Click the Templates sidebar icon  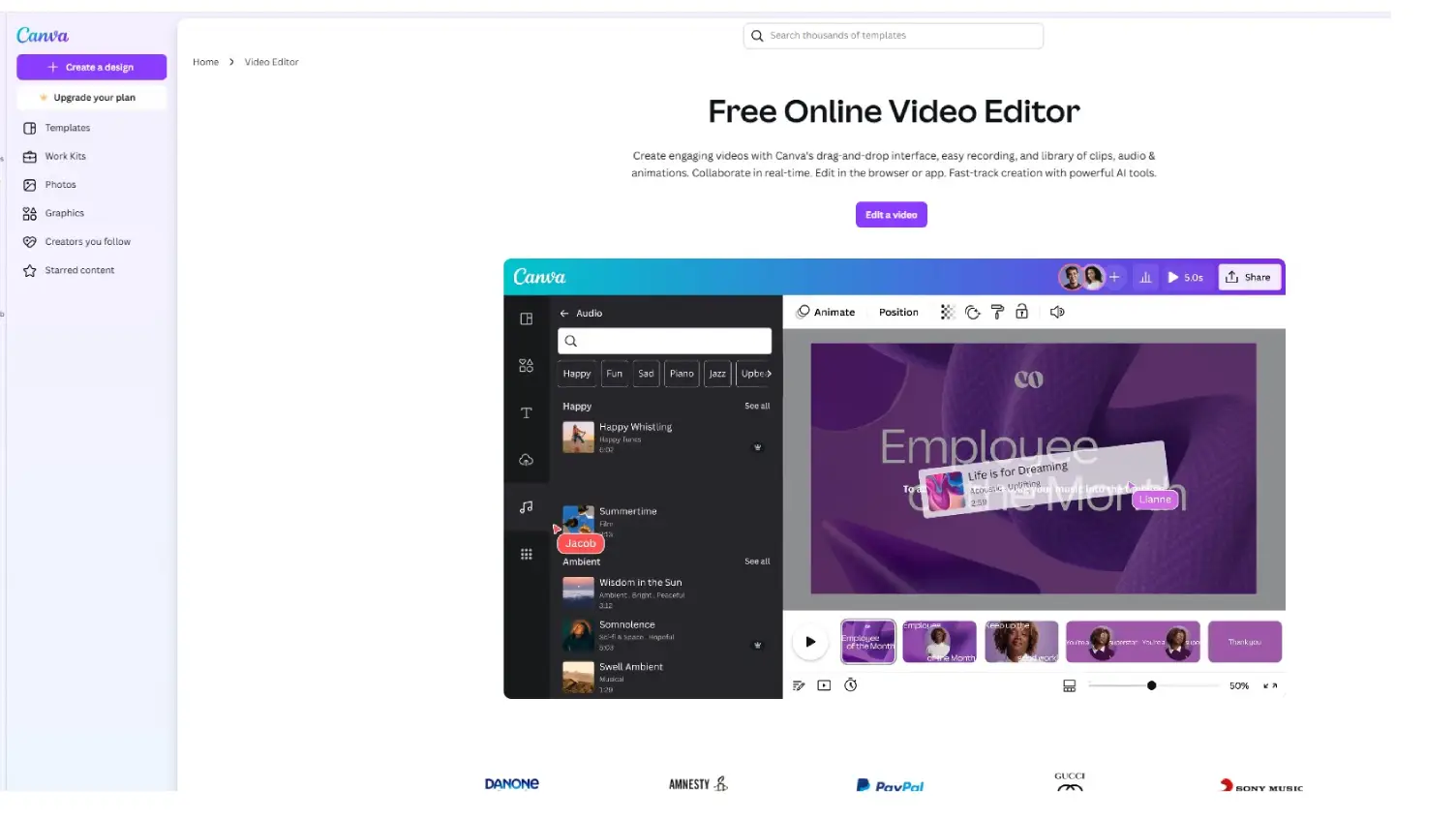30,128
